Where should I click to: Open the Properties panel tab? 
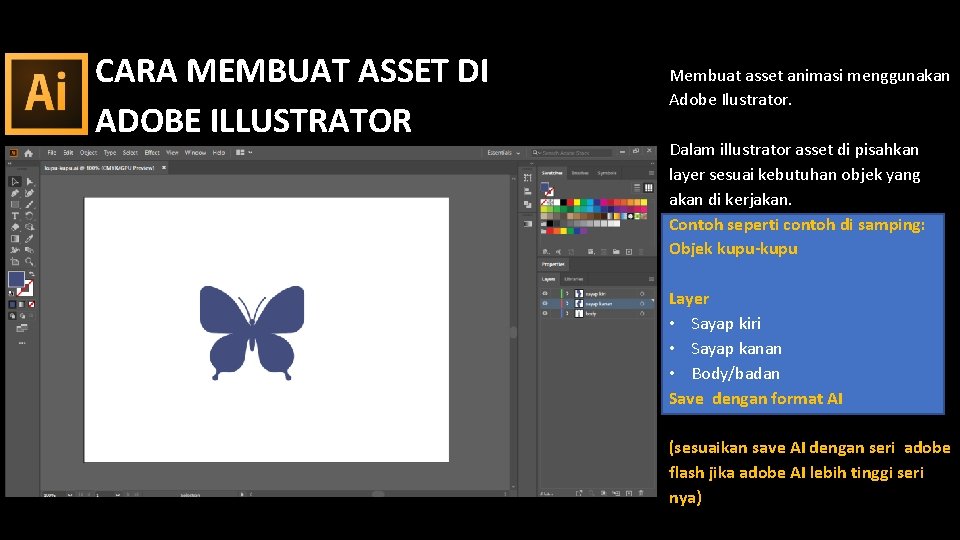[x=553, y=264]
